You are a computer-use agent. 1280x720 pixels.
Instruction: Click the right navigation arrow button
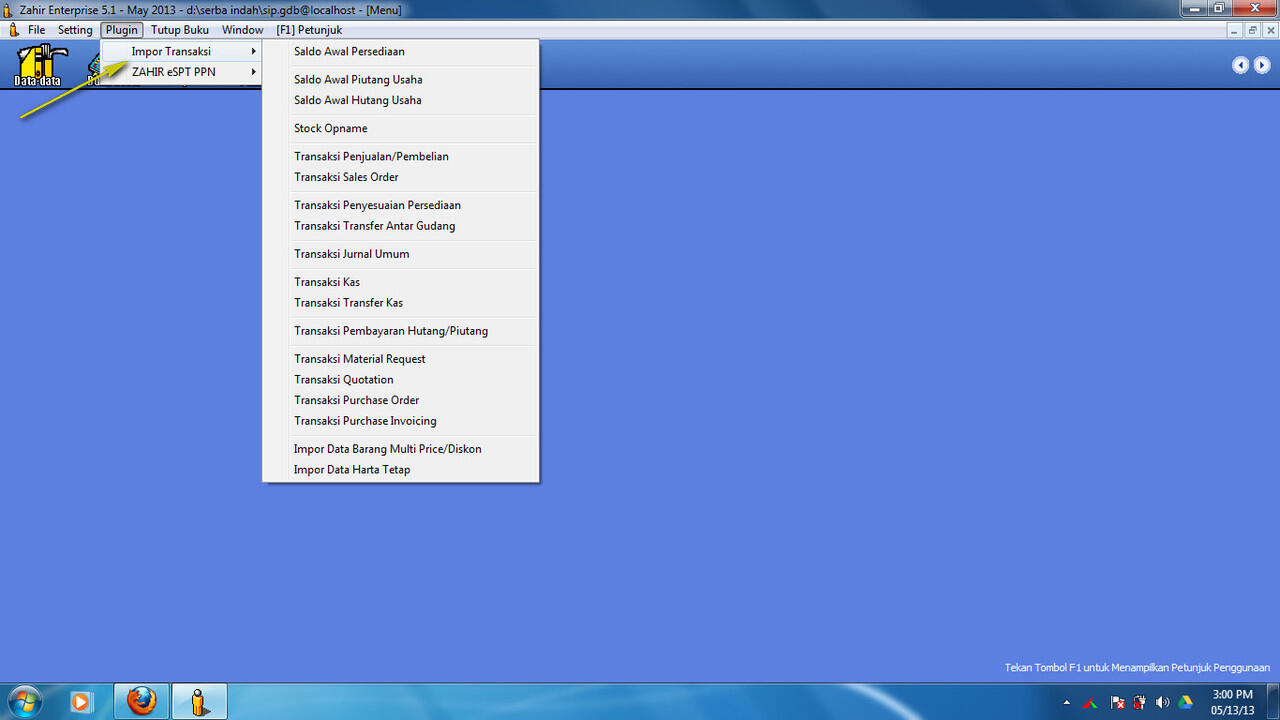[x=1262, y=65]
